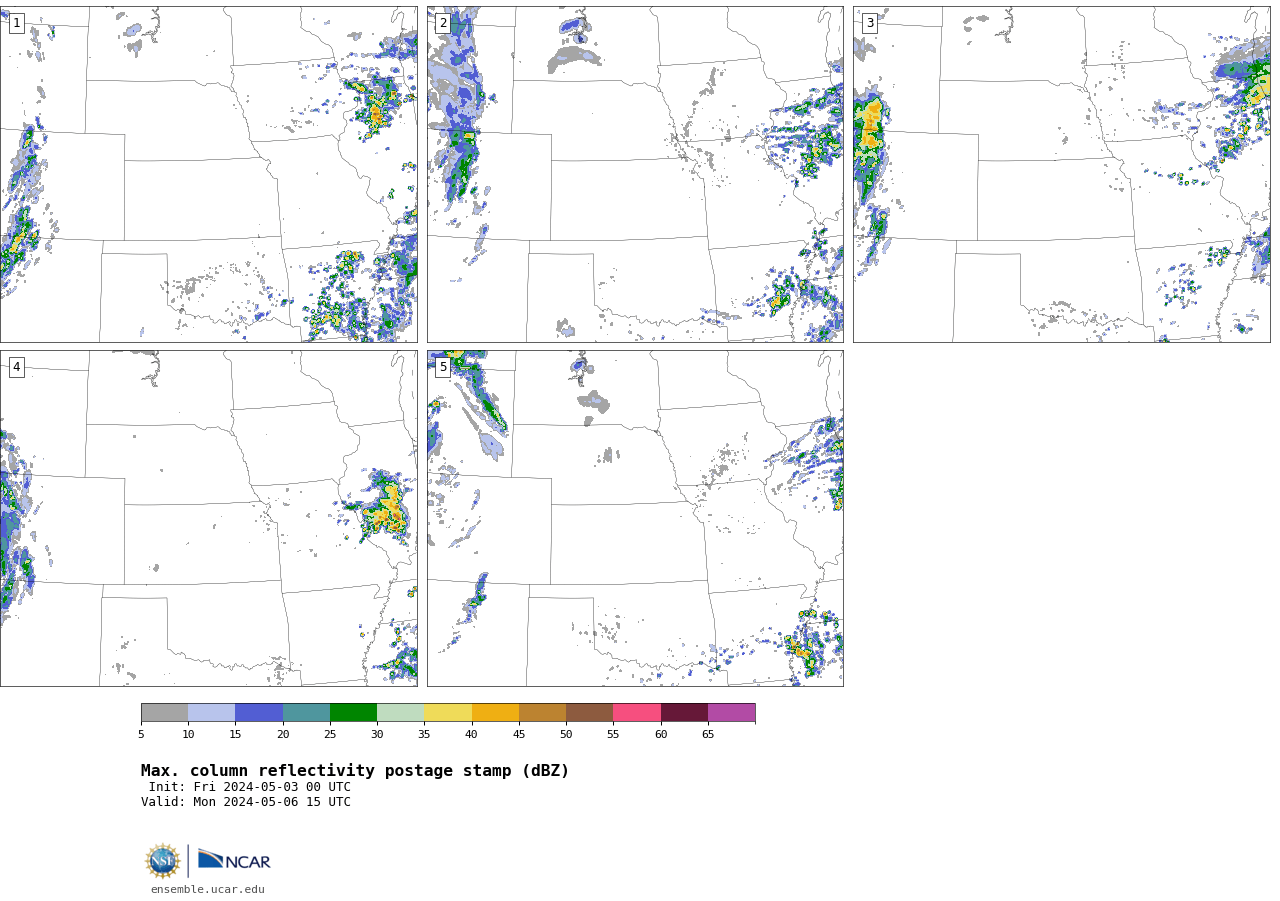
Task: Click the colorbar tick label 65
Action: click(x=708, y=735)
